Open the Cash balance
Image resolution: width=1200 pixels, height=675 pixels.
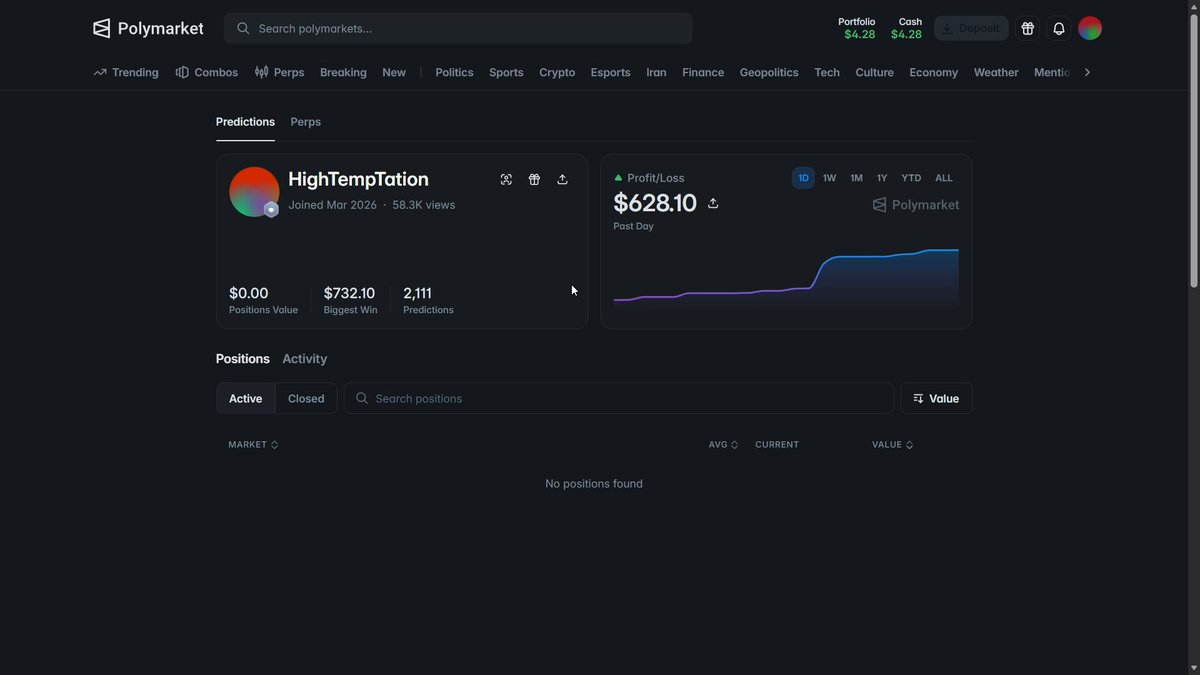click(x=907, y=28)
